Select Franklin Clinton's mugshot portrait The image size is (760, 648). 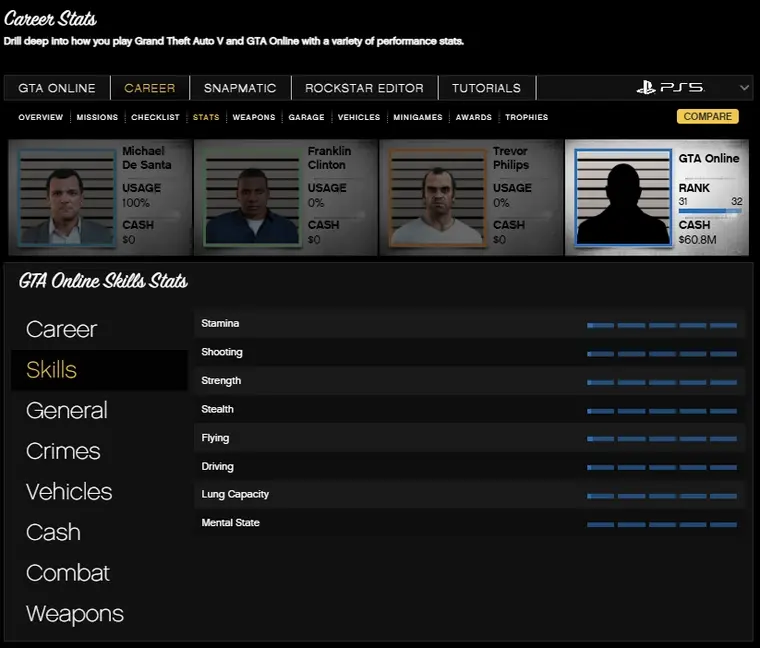(x=252, y=197)
